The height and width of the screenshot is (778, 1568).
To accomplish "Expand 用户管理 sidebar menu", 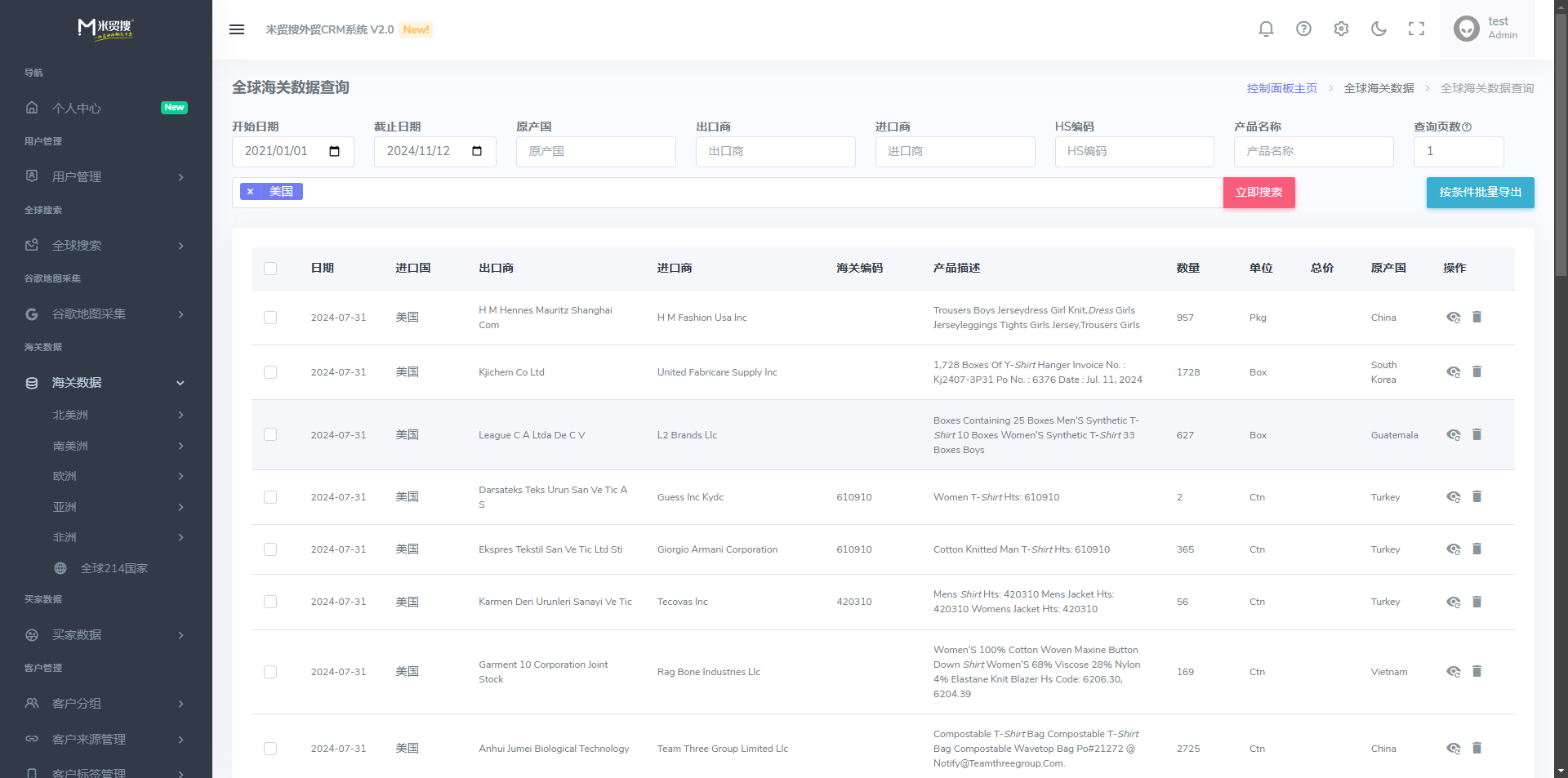I will pos(106,176).
